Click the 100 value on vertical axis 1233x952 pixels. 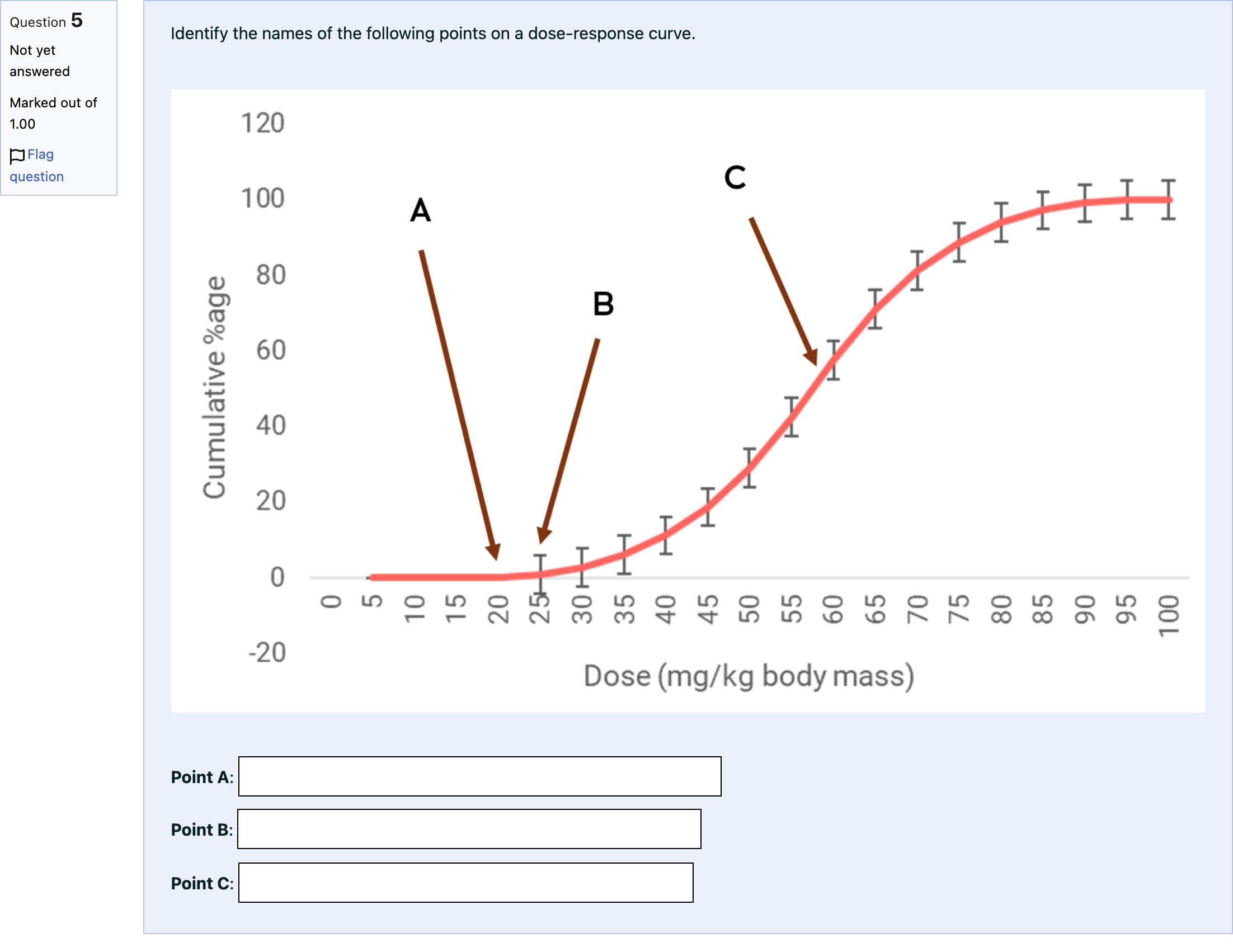(262, 199)
